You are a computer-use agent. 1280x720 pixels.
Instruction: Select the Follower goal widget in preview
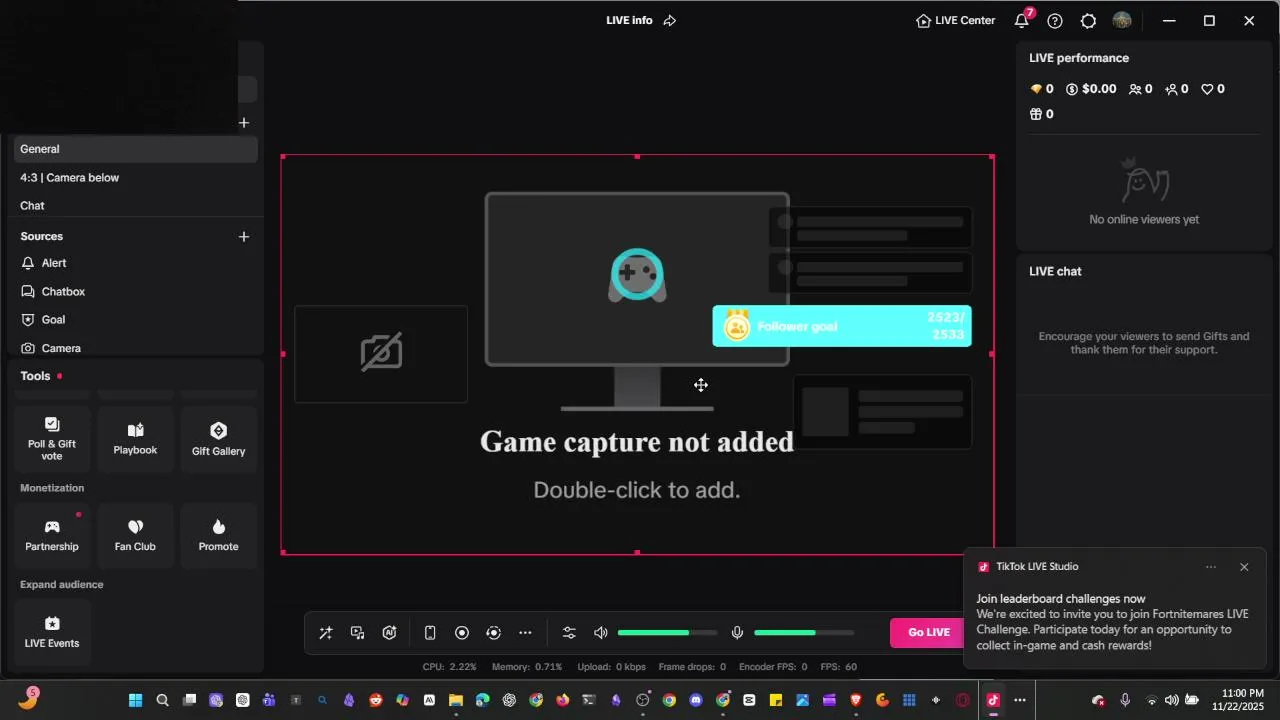[x=841, y=326]
